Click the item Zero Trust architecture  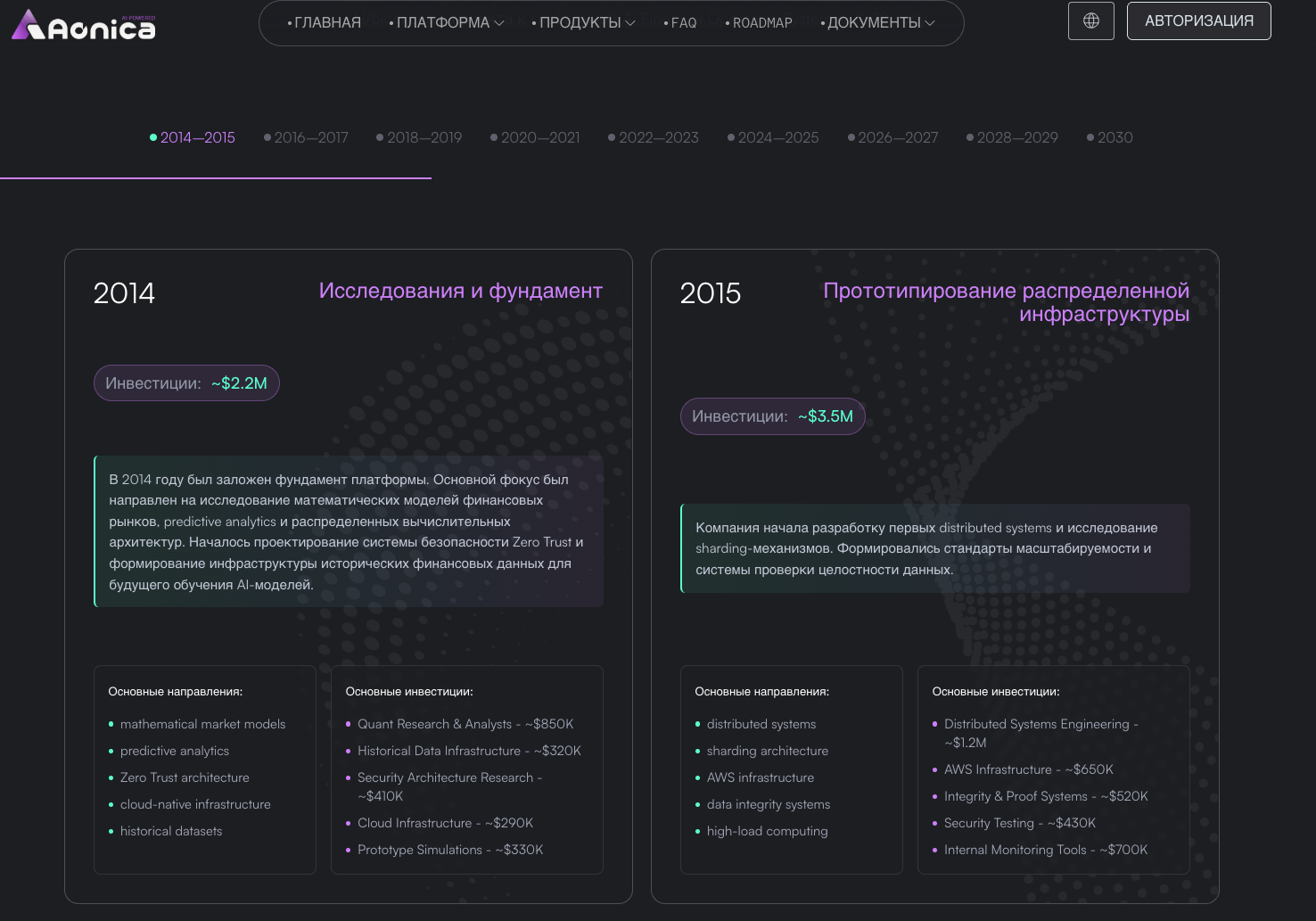coord(185,777)
